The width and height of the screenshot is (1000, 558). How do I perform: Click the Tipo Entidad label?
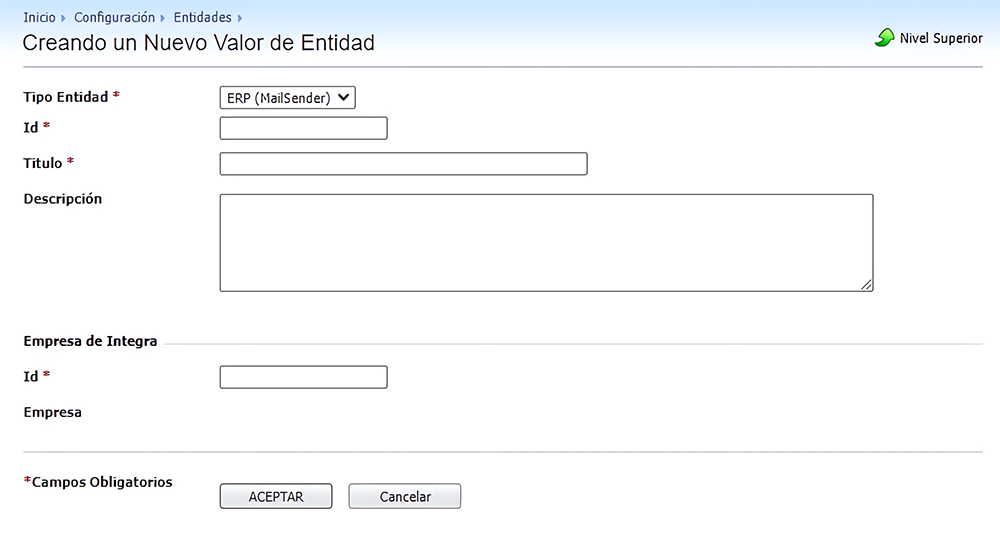pyautogui.click(x=65, y=97)
